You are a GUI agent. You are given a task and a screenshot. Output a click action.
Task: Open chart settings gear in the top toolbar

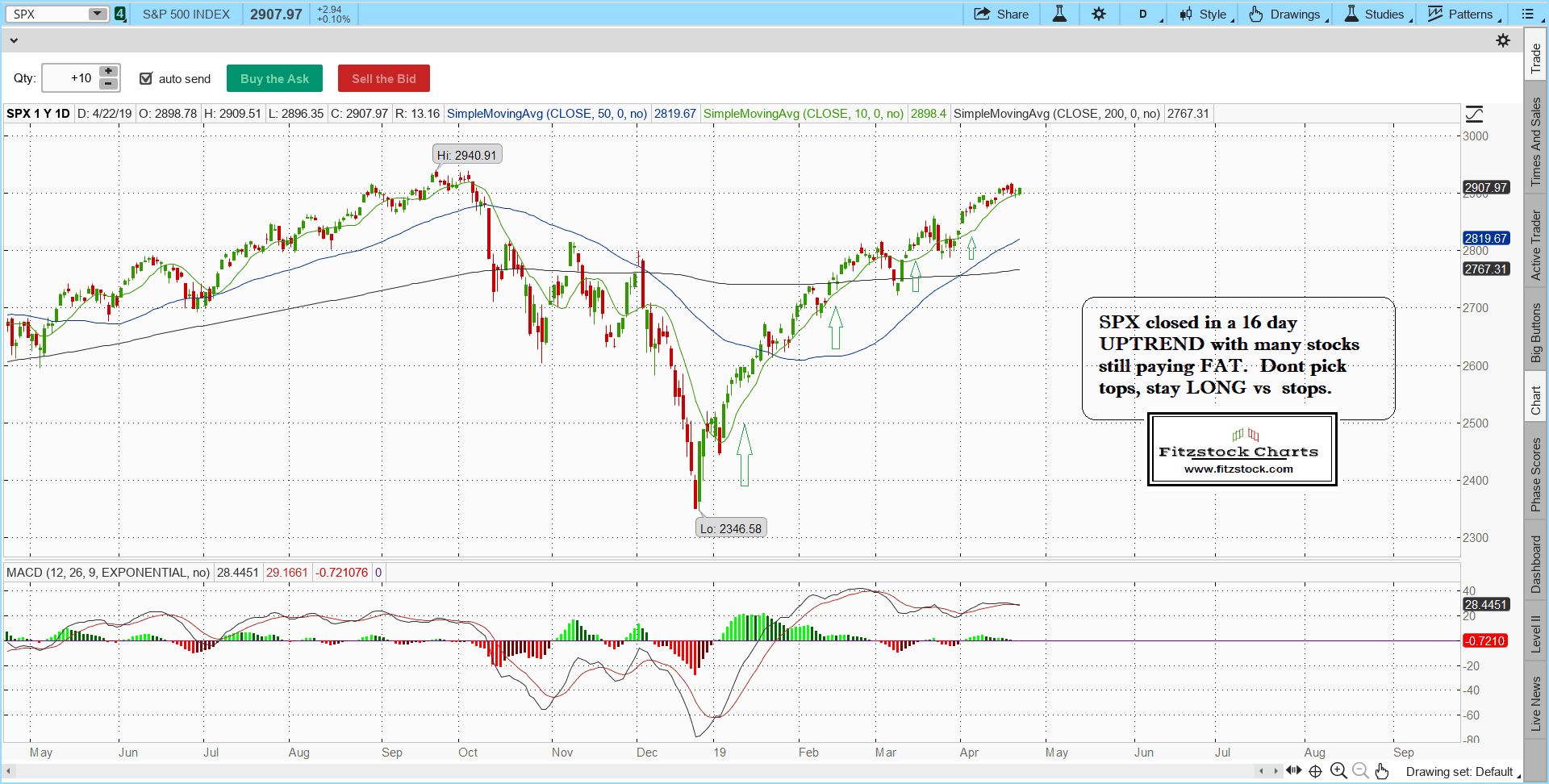1099,15
